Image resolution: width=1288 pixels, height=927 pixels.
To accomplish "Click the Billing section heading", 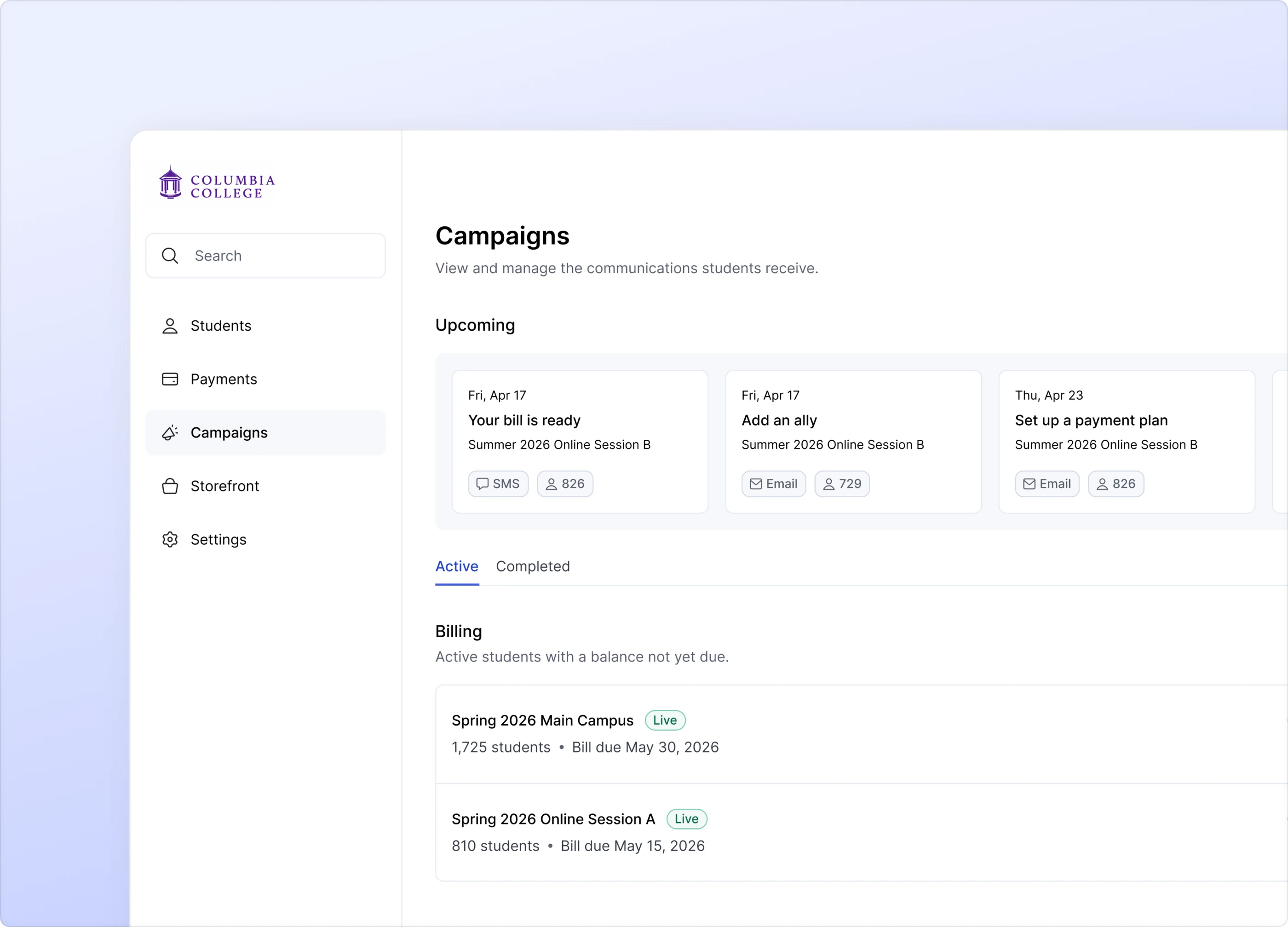I will tap(459, 632).
